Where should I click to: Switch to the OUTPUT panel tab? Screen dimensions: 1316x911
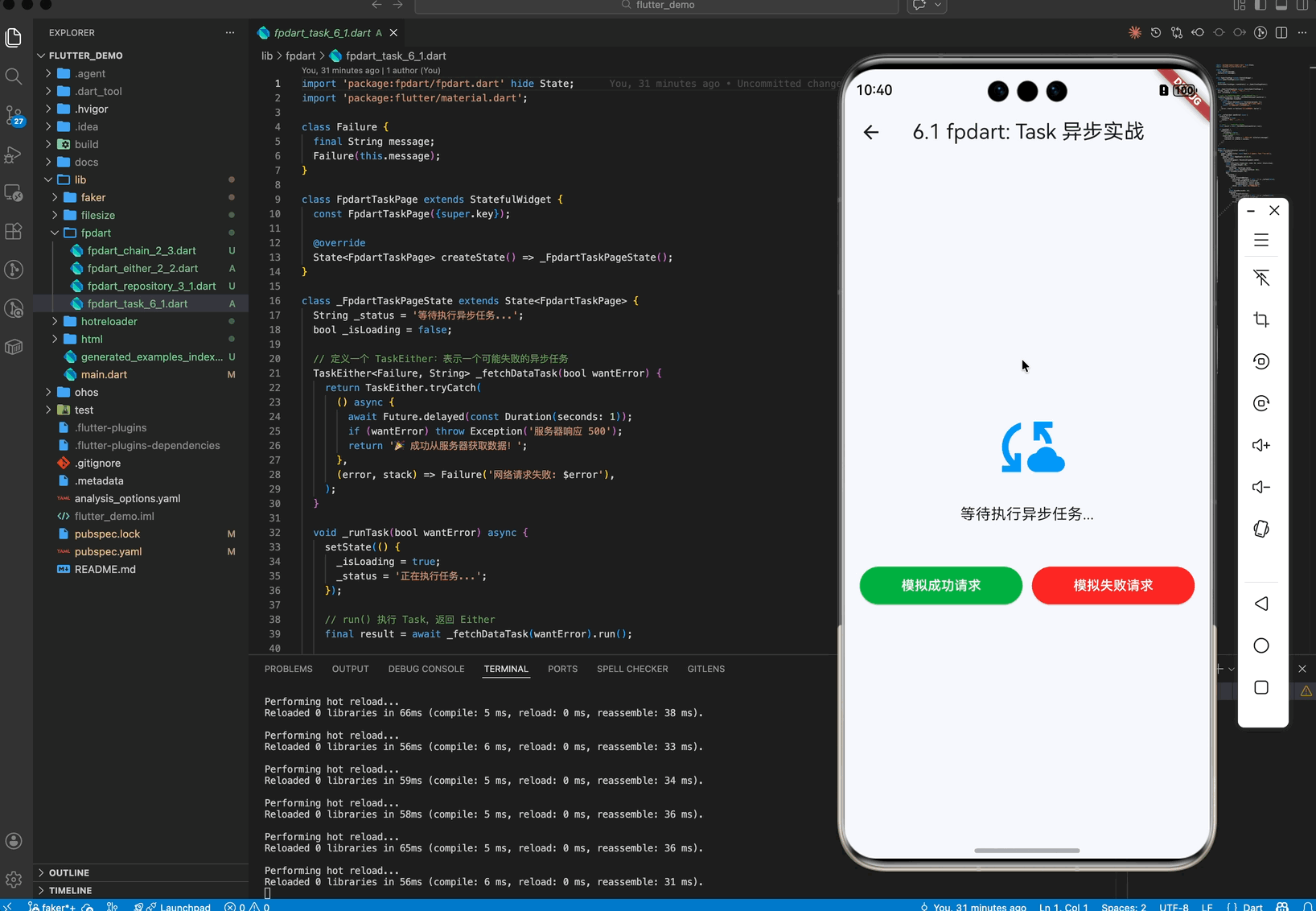351,669
